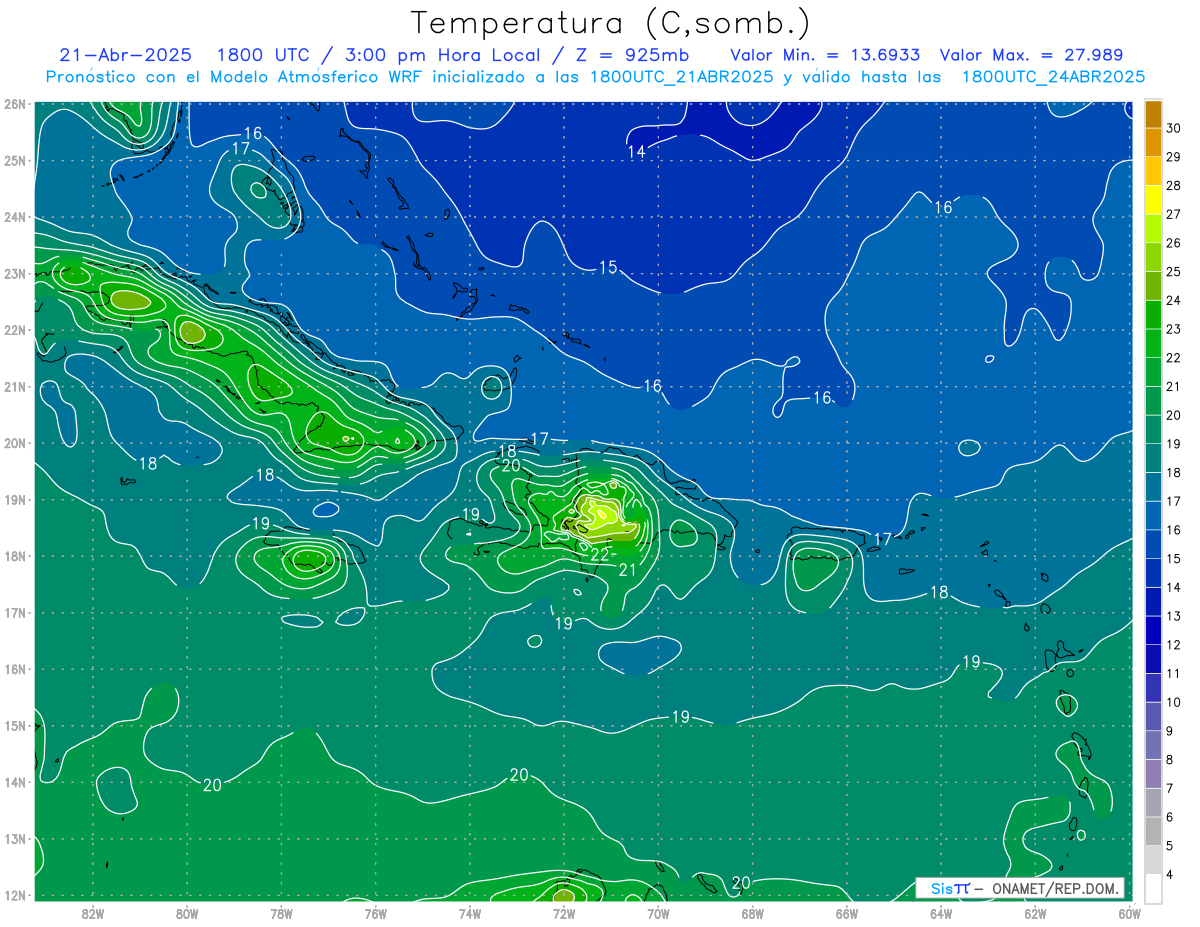Viewport: 1200px width, 927px height.
Task: Click longitude axis label "62W"
Action: click(x=1035, y=912)
